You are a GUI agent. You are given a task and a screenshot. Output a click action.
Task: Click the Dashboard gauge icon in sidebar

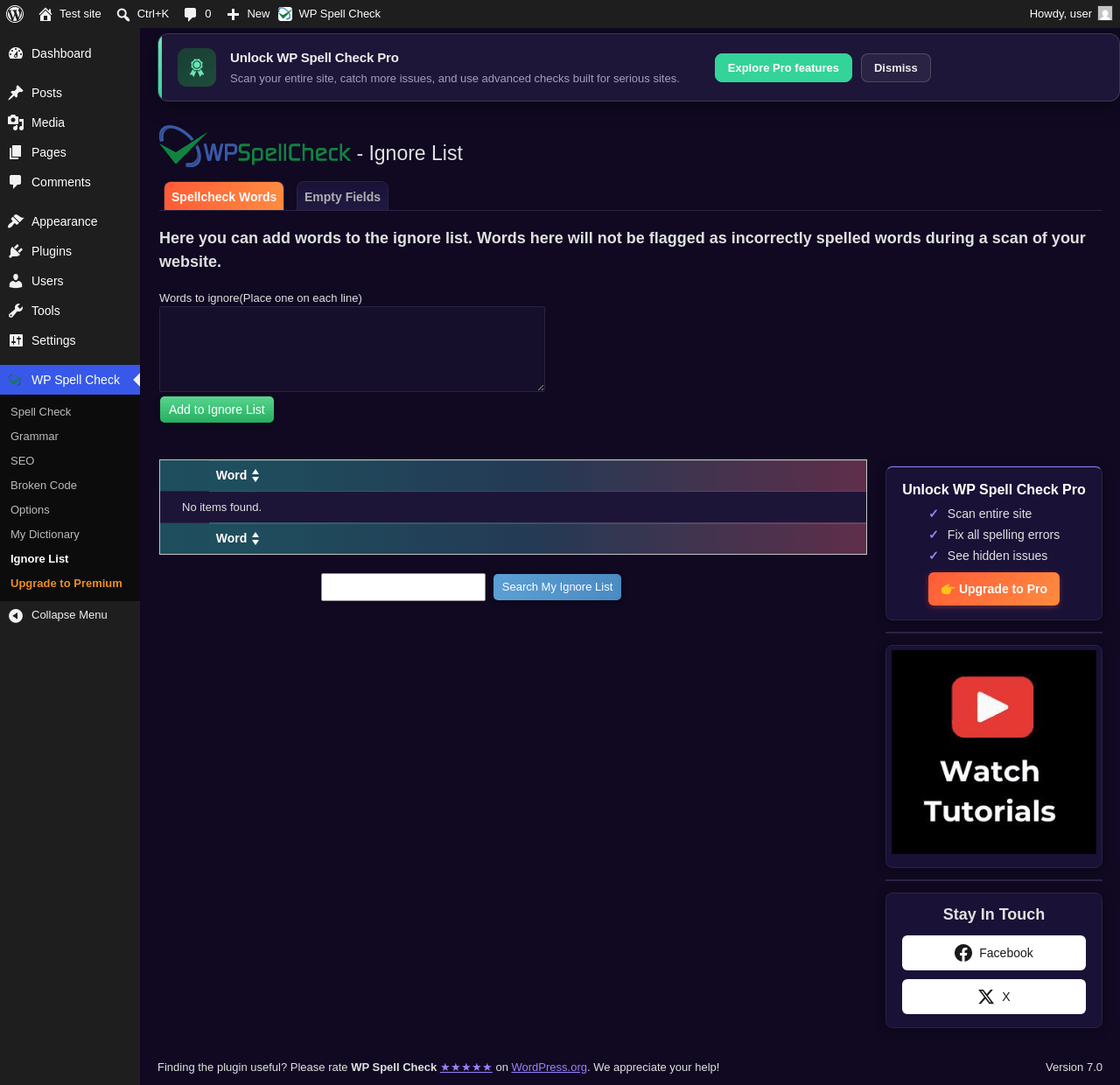(16, 53)
